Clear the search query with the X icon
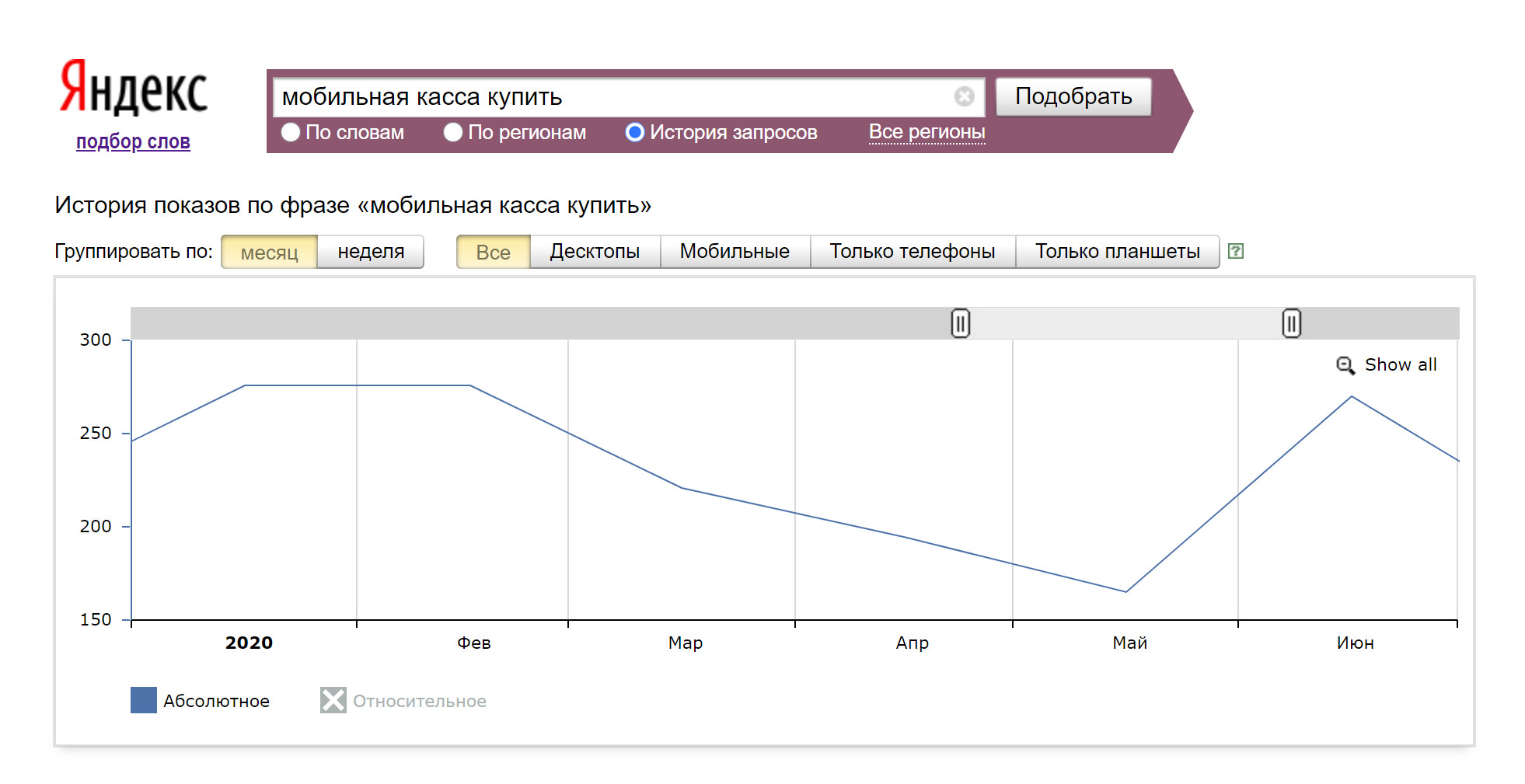 coord(964,96)
